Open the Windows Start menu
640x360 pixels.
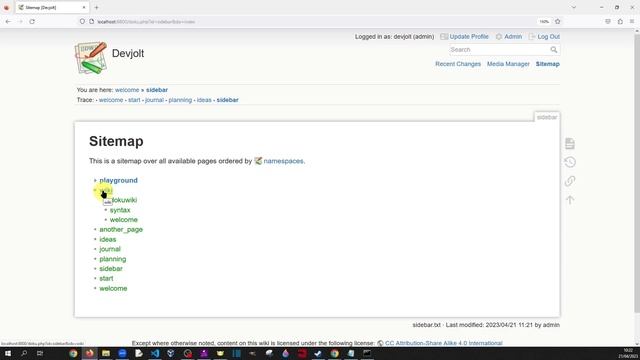tap(8, 353)
